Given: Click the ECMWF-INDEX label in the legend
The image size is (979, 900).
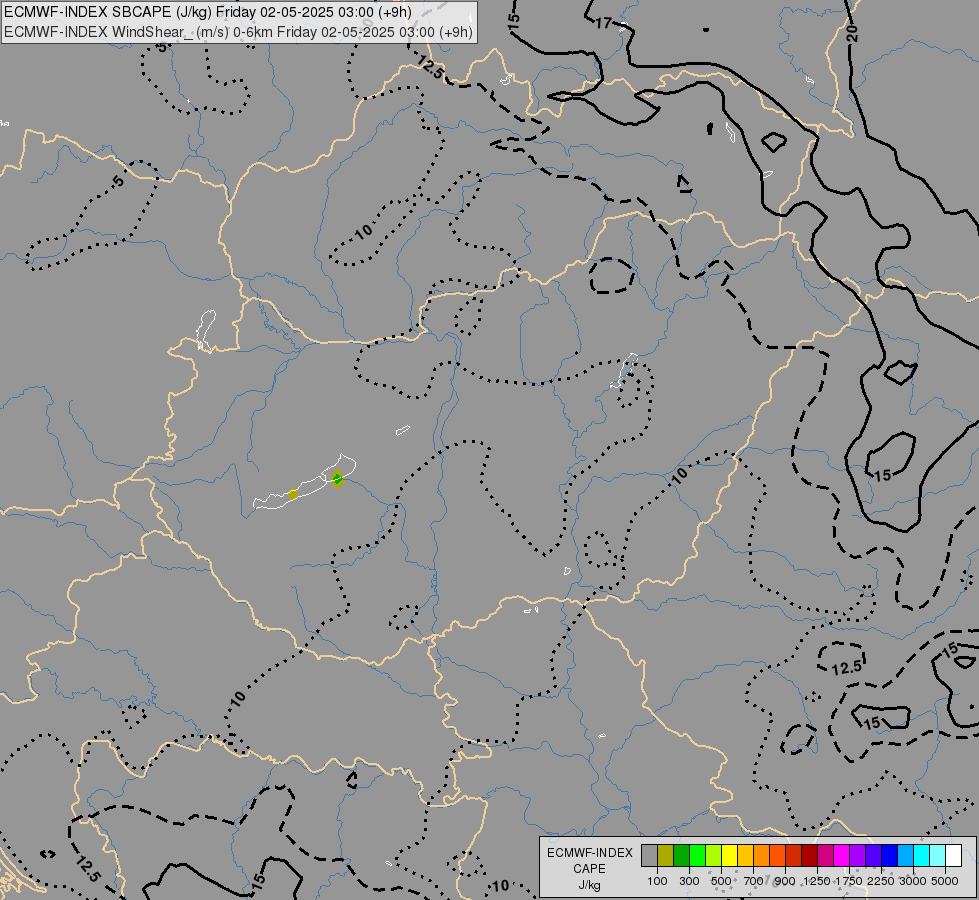Looking at the screenshot, I should [x=589, y=853].
